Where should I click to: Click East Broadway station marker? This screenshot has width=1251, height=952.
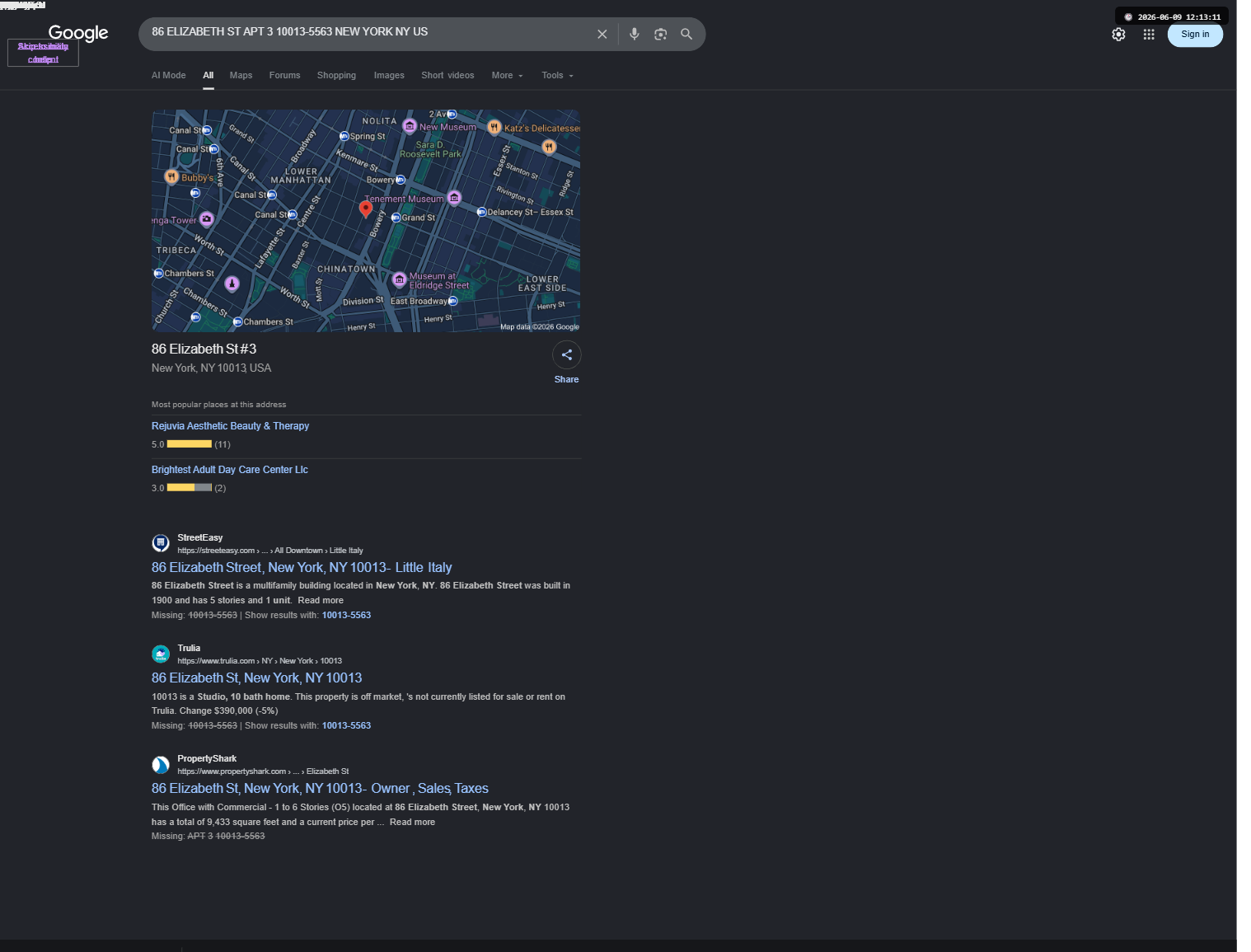pyautogui.click(x=452, y=301)
